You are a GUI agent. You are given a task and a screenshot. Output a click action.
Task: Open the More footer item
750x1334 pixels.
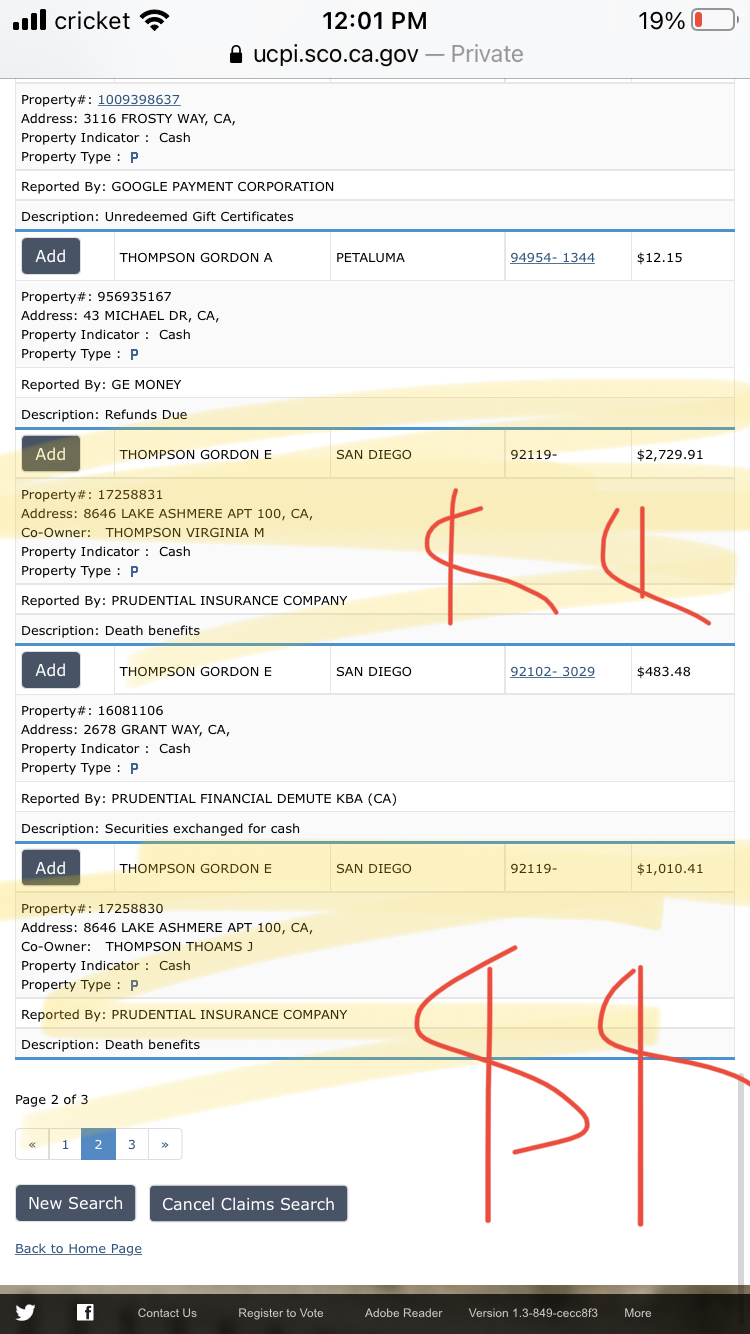638,1313
